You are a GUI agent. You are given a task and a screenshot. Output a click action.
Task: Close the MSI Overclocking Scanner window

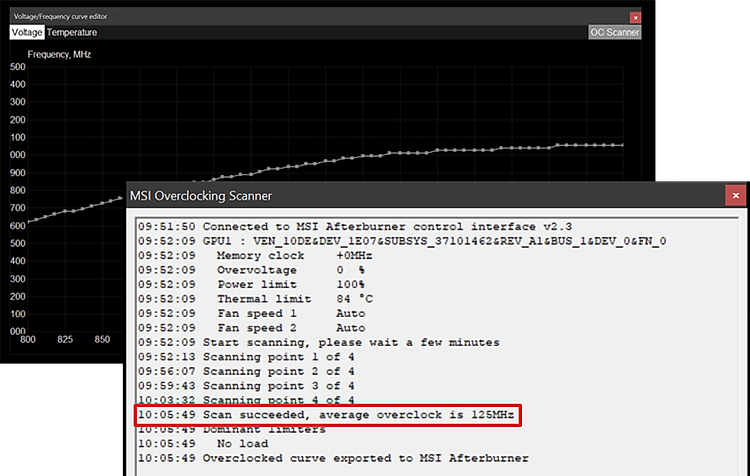click(x=736, y=196)
